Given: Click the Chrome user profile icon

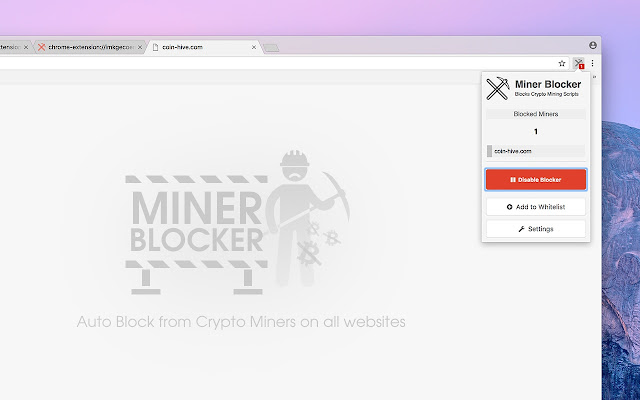Looking at the screenshot, I should point(593,45).
